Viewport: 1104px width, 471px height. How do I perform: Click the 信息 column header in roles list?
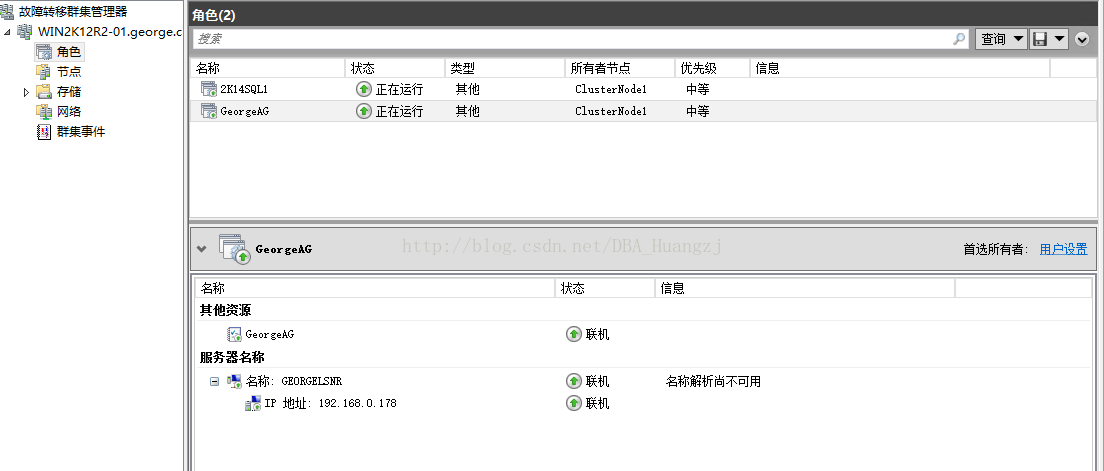pyautogui.click(x=900, y=68)
